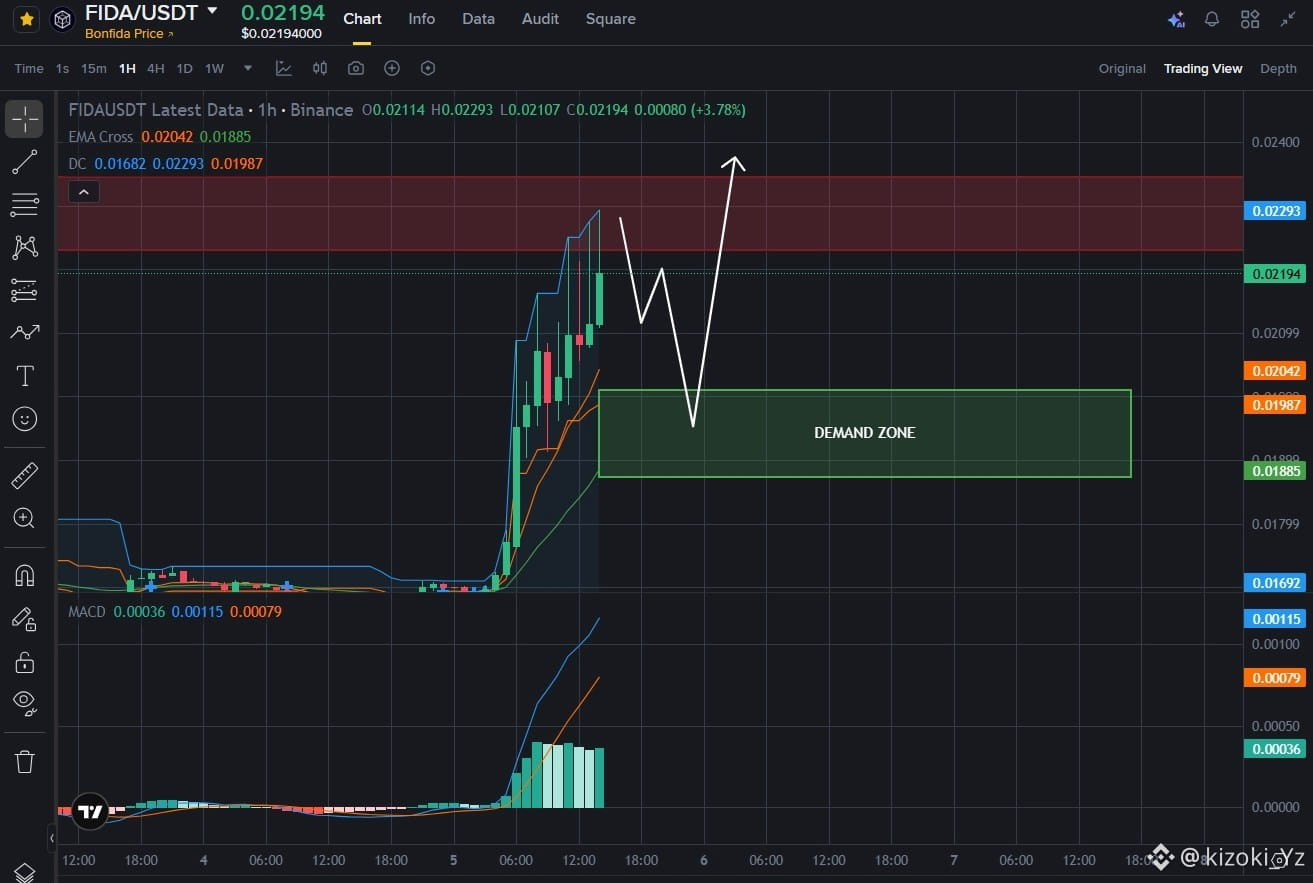1313x883 pixels.
Task: Click the current price label 0.02194 on axis
Action: coord(1277,274)
